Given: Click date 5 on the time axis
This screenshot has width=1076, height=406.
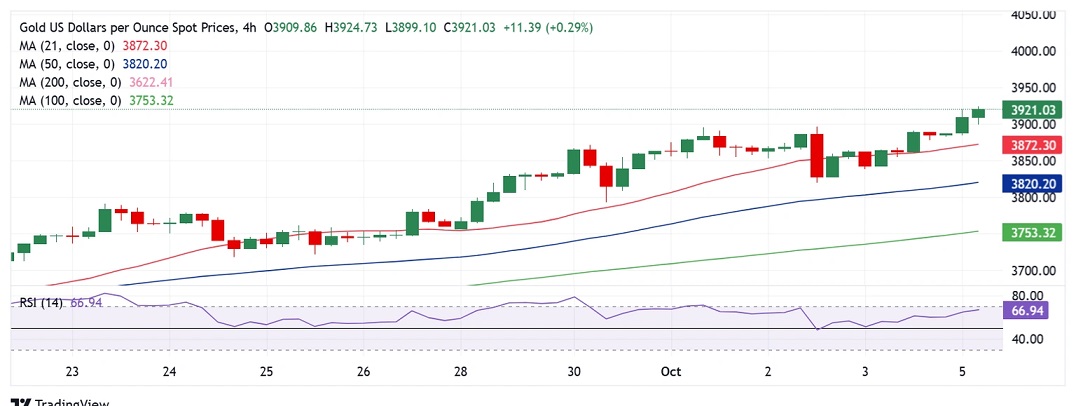Looking at the screenshot, I should [962, 372].
